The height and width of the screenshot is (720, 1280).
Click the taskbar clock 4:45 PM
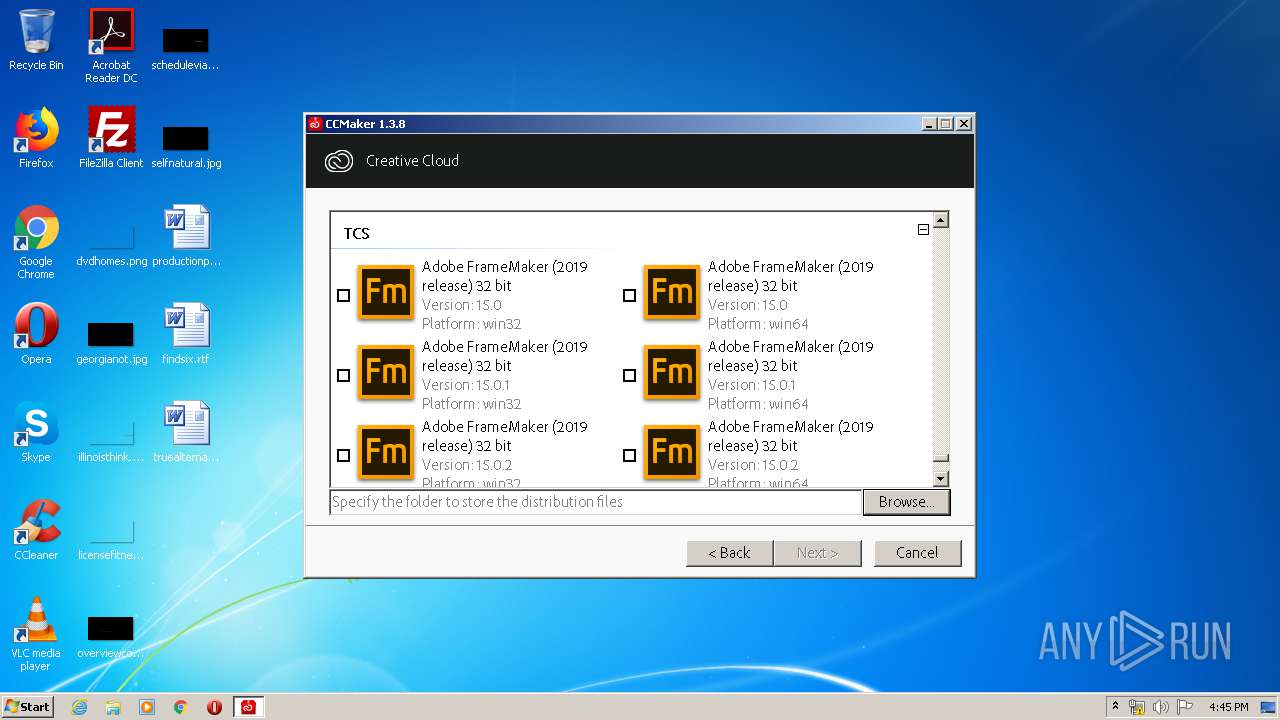pos(1228,707)
